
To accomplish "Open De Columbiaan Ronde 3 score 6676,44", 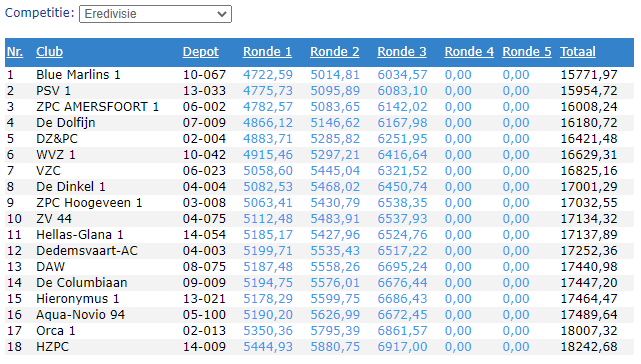I will pyautogui.click(x=402, y=283).
